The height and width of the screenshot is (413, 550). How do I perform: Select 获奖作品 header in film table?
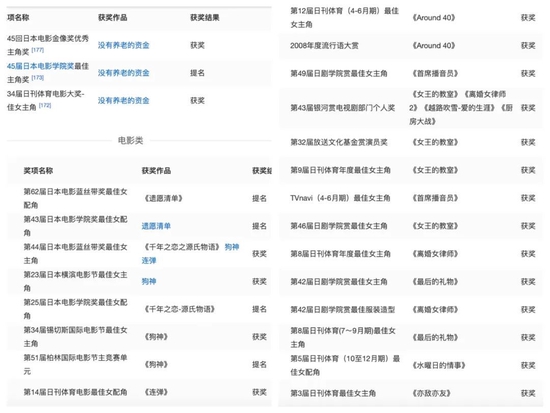(156, 171)
